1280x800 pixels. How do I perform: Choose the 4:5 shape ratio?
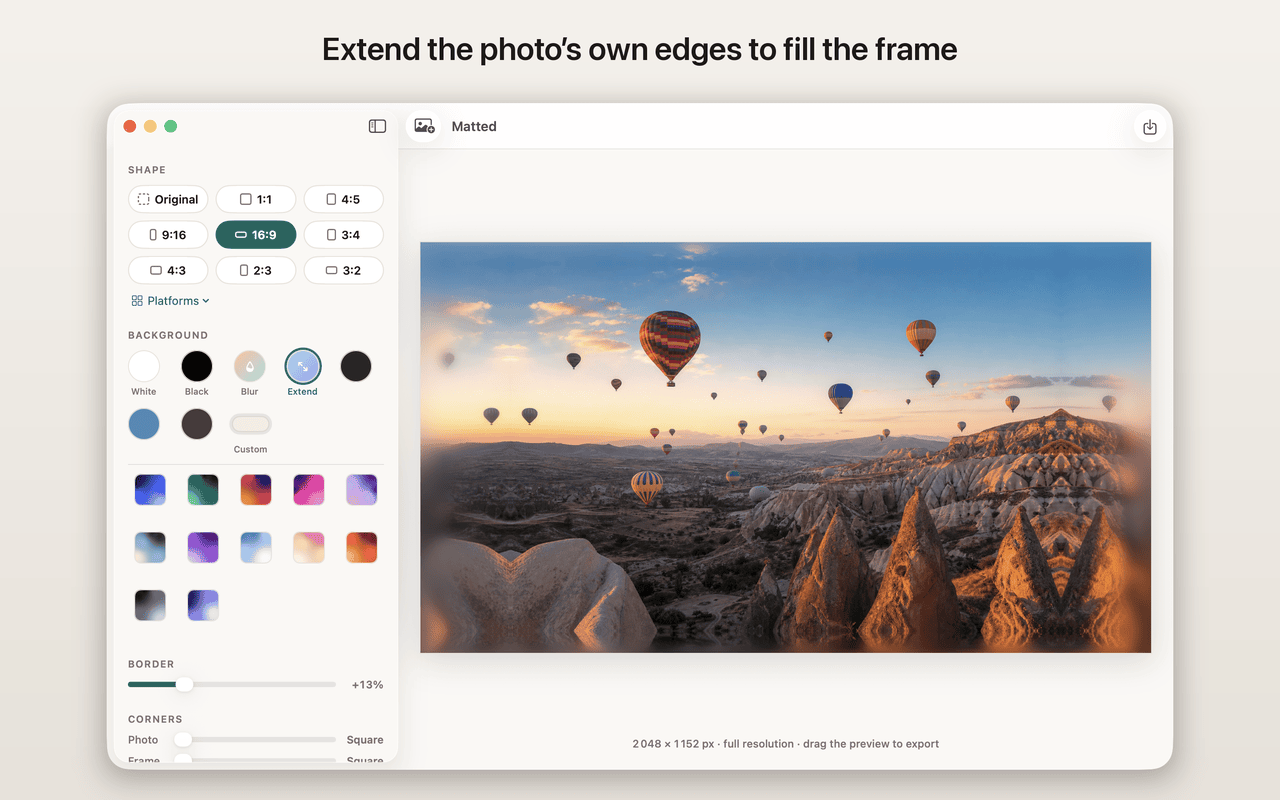[344, 199]
